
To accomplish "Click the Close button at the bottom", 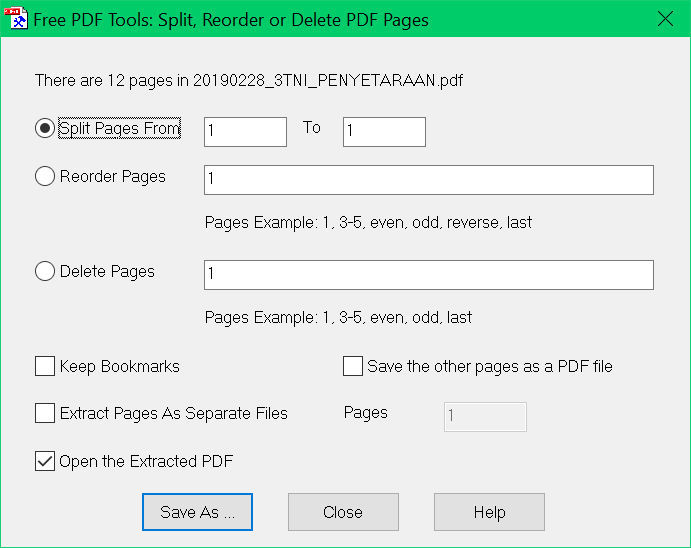I will tap(343, 512).
